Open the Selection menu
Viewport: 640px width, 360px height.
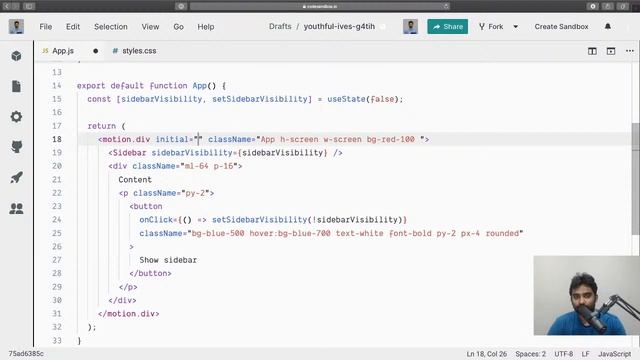pos(111,27)
